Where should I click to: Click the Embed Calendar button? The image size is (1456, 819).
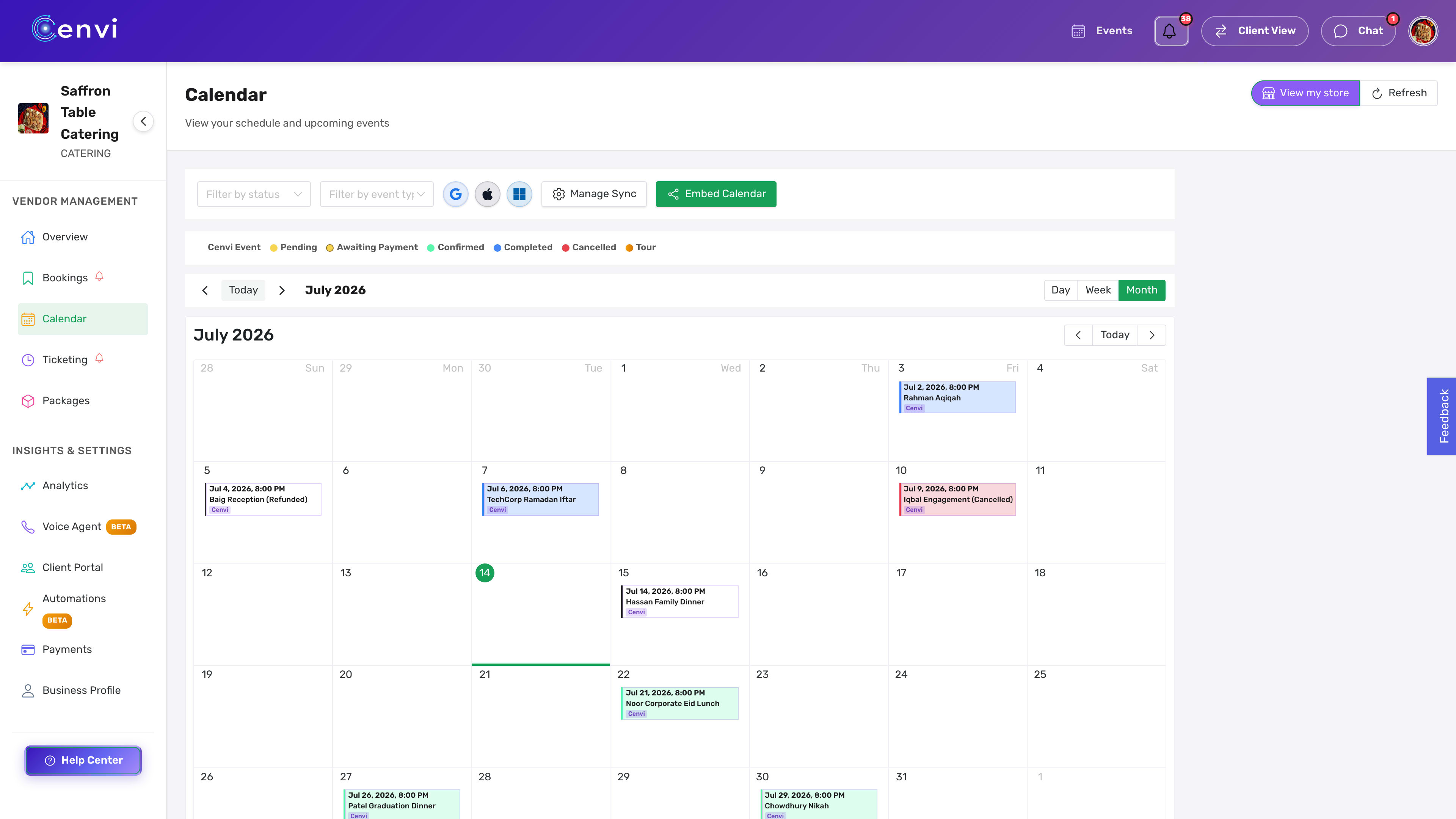point(716,194)
